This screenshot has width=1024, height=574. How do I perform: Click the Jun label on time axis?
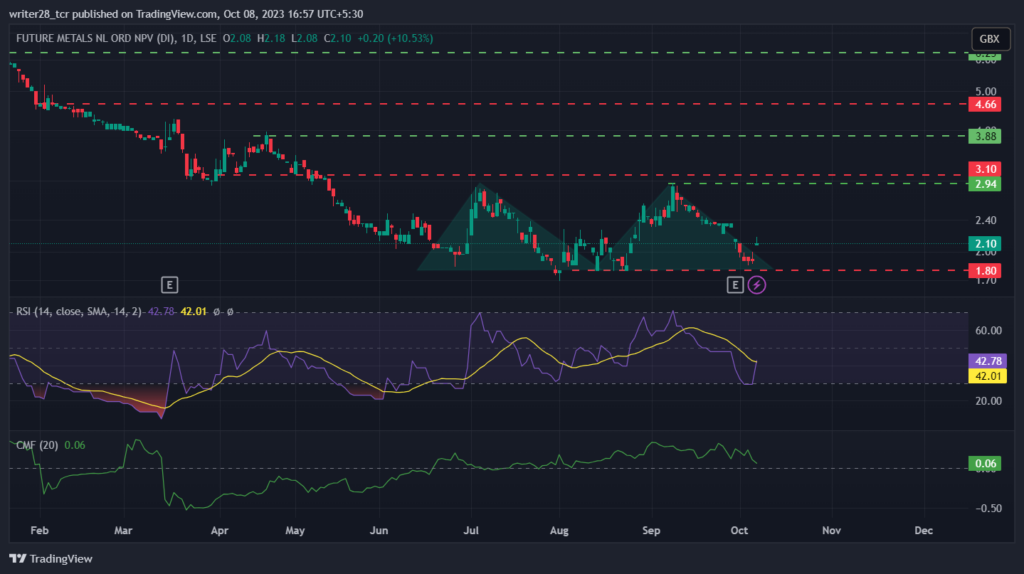379,530
